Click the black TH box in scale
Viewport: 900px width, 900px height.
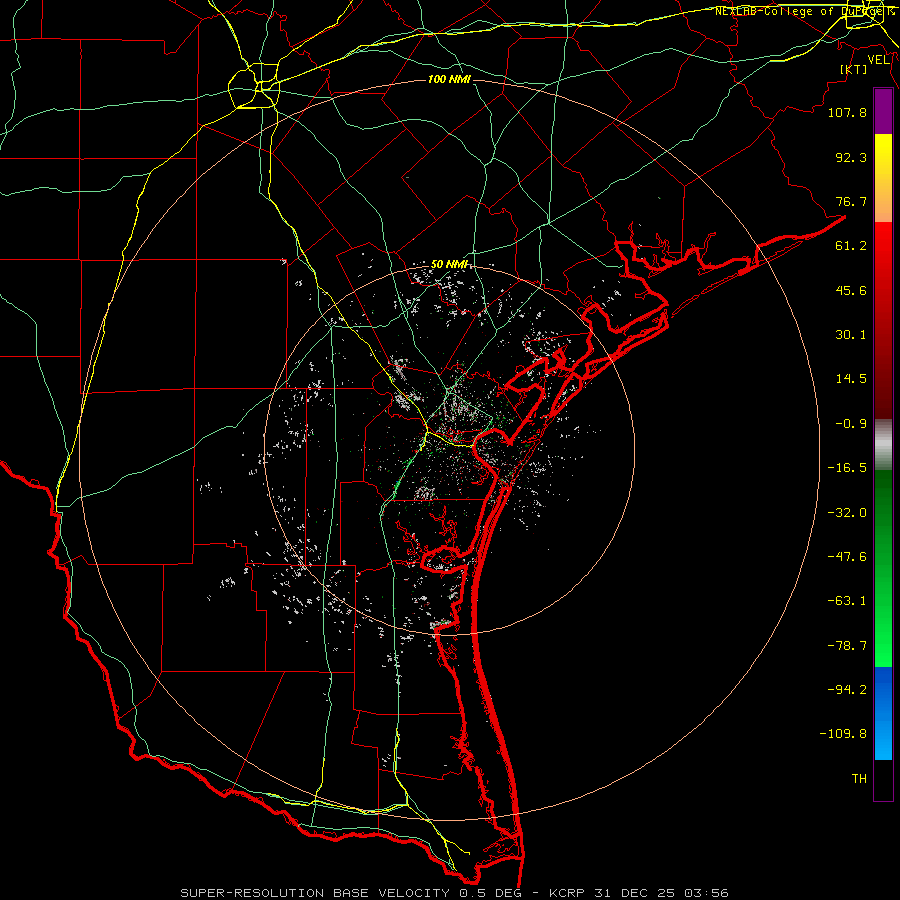883,779
